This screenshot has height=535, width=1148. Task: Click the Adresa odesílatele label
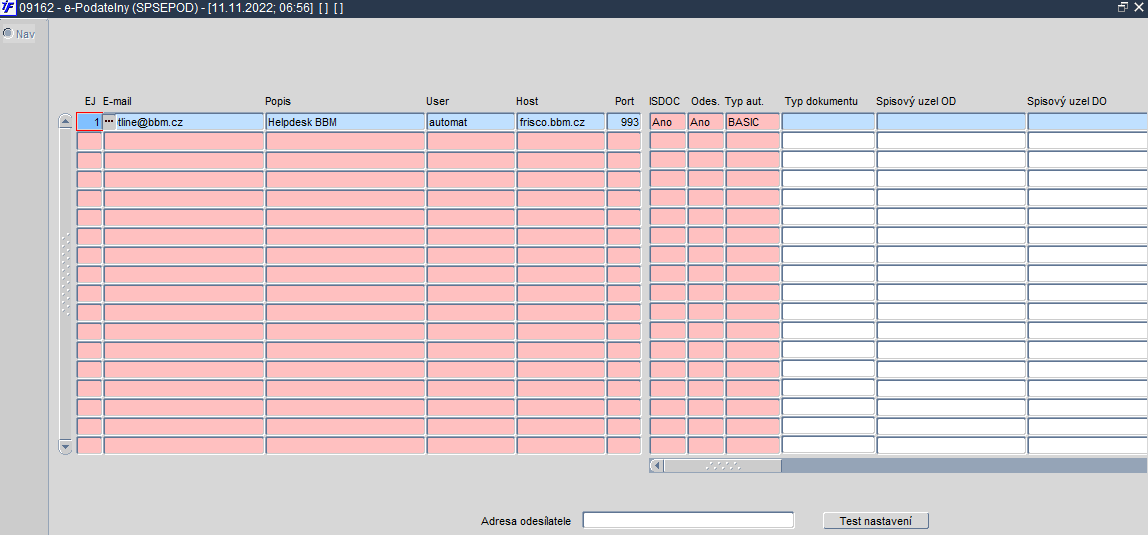pyautogui.click(x=526, y=521)
